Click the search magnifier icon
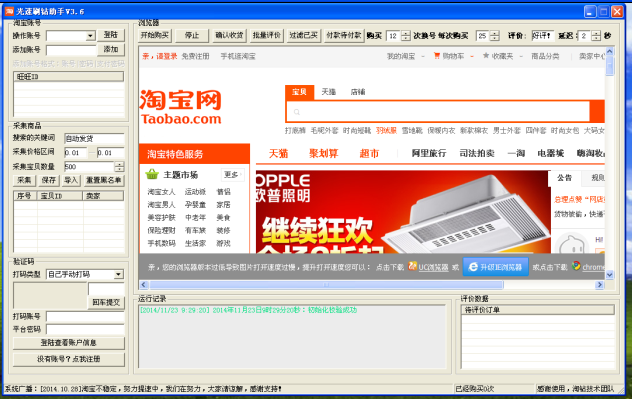632x399 pixels. (x=297, y=112)
